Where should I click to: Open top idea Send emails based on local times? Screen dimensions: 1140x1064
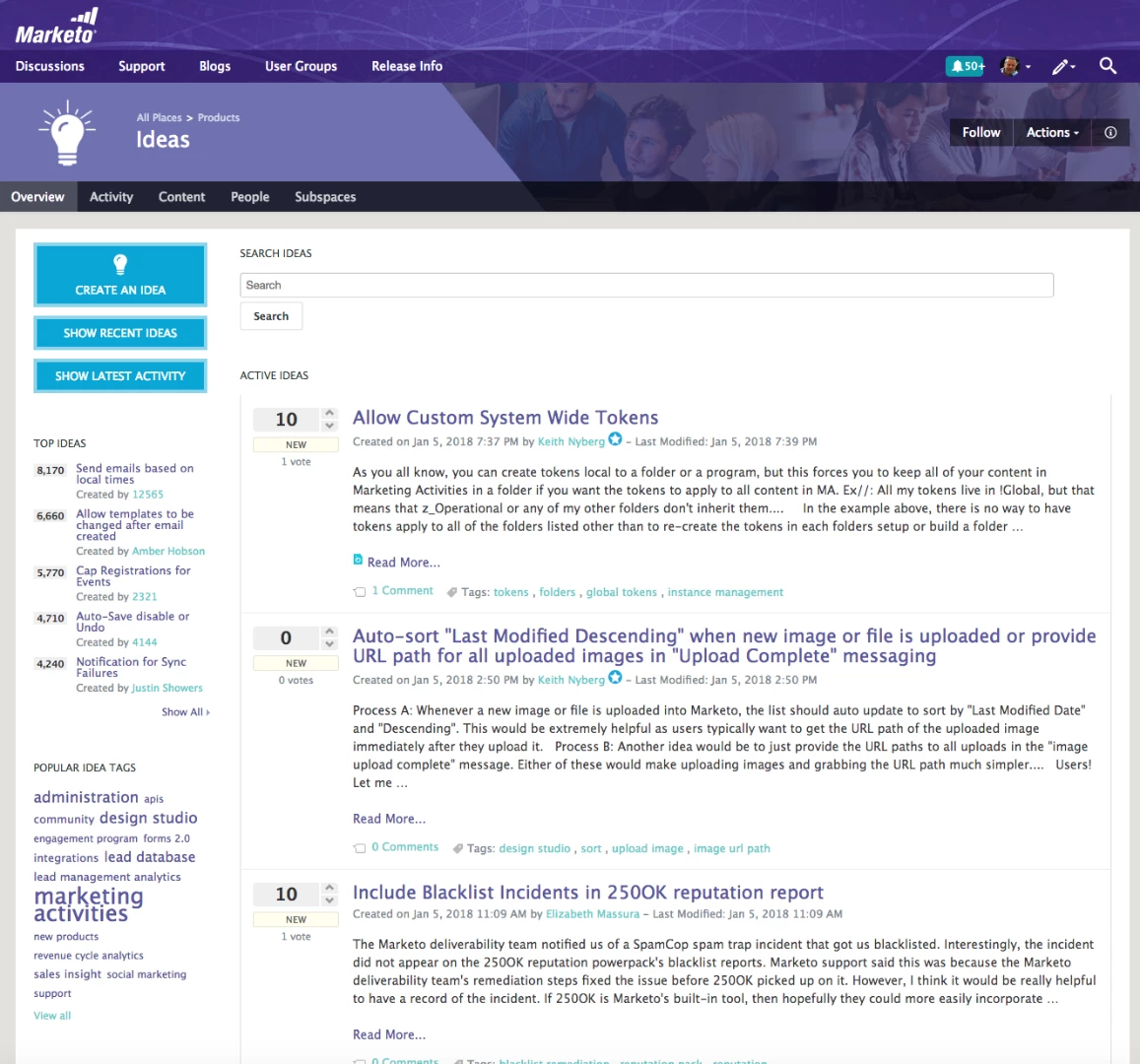(x=135, y=474)
